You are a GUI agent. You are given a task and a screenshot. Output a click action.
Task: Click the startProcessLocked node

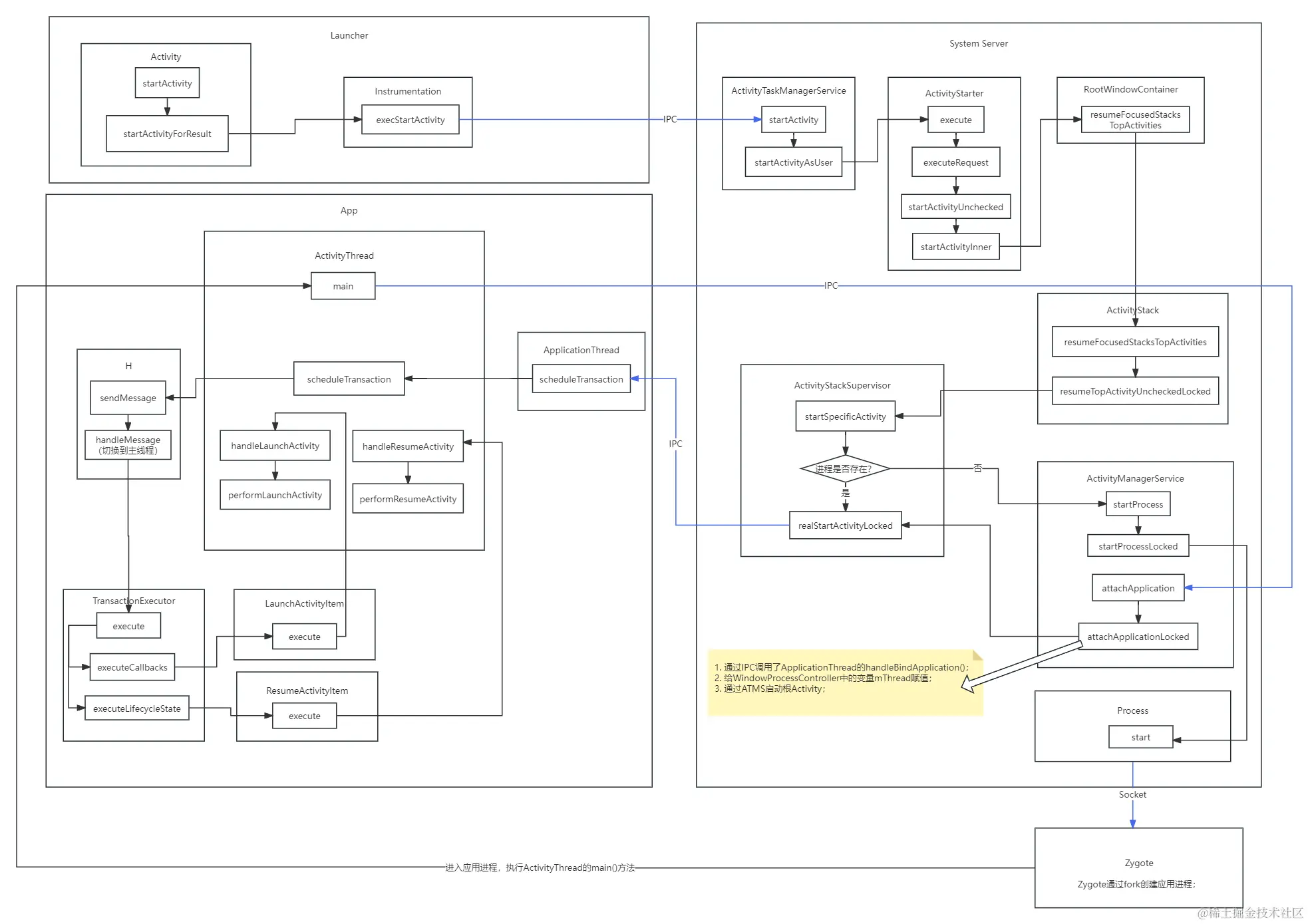[x=1138, y=546]
